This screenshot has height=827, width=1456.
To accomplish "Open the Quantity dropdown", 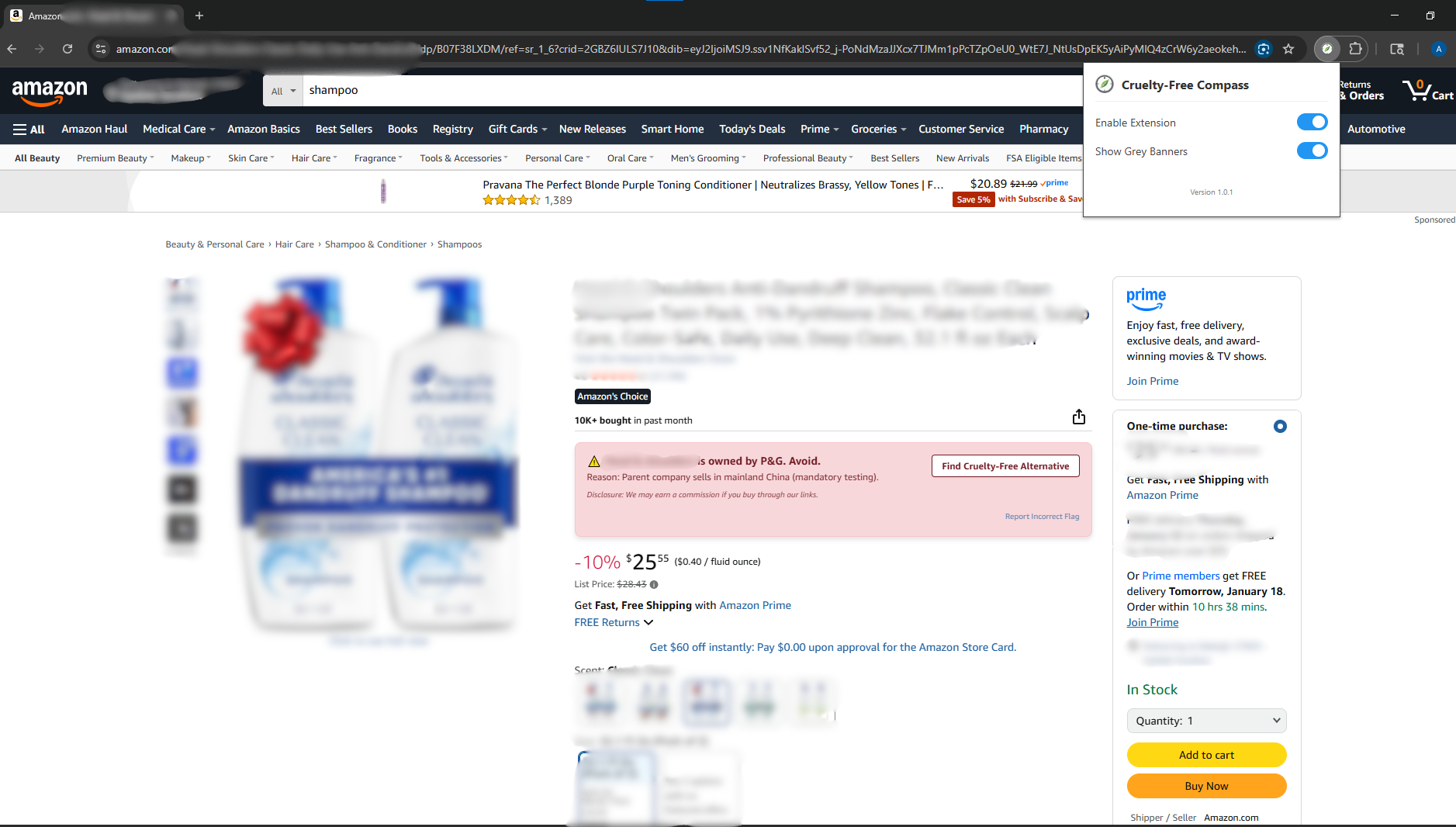I will pyautogui.click(x=1206, y=721).
